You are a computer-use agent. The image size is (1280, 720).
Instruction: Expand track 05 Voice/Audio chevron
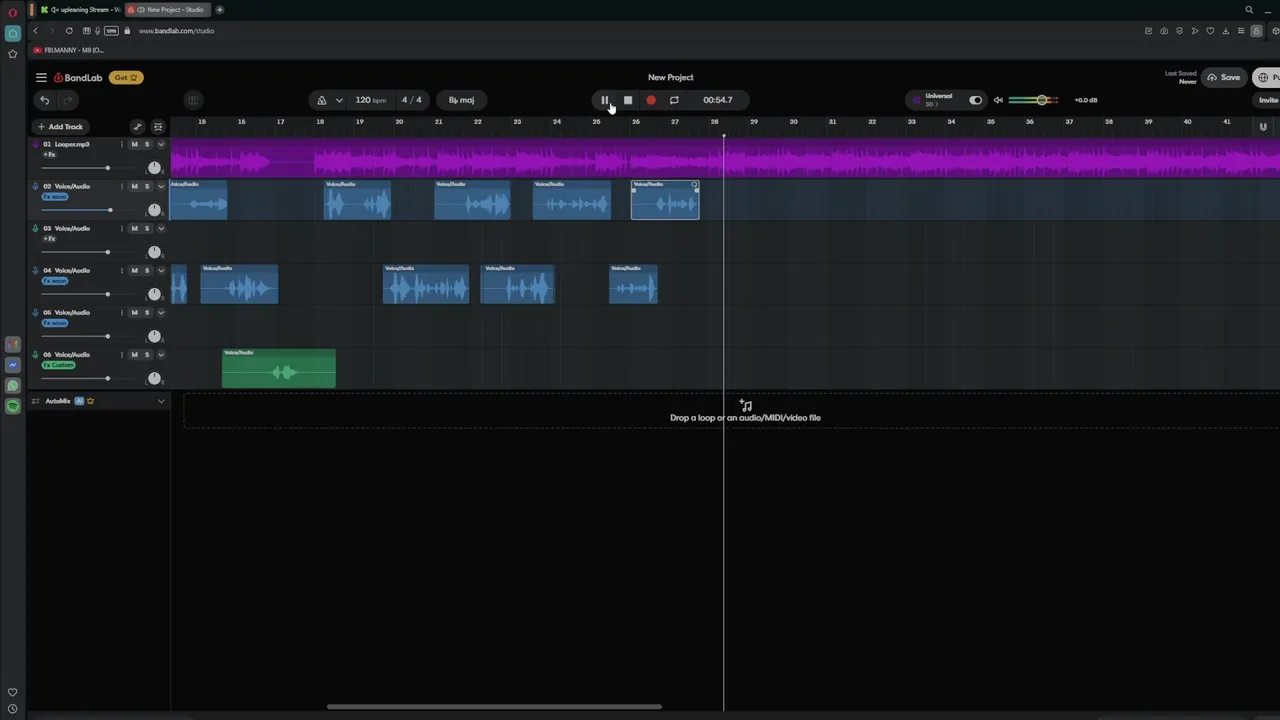coord(161,312)
